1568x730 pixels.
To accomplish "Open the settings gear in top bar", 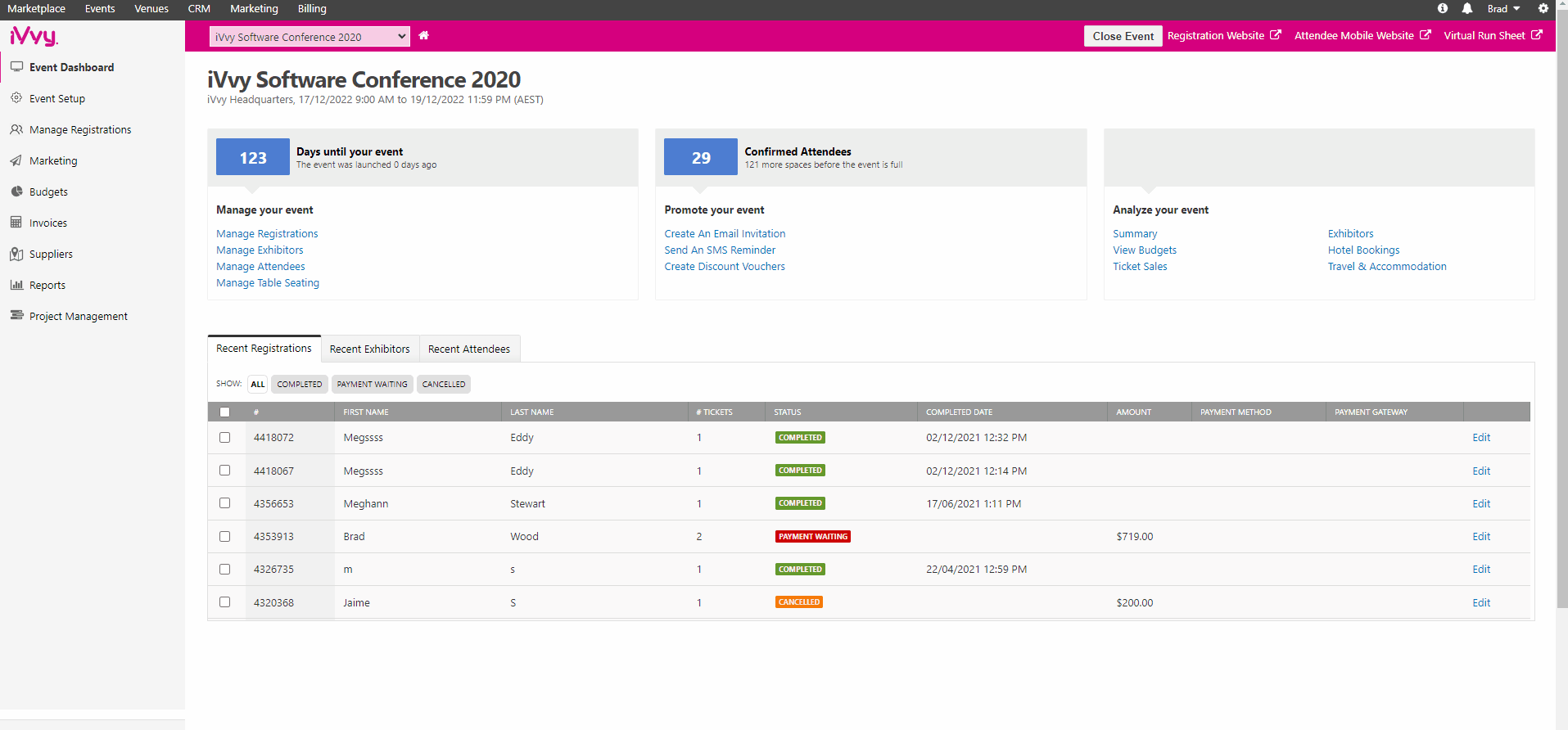I will click(x=1543, y=8).
